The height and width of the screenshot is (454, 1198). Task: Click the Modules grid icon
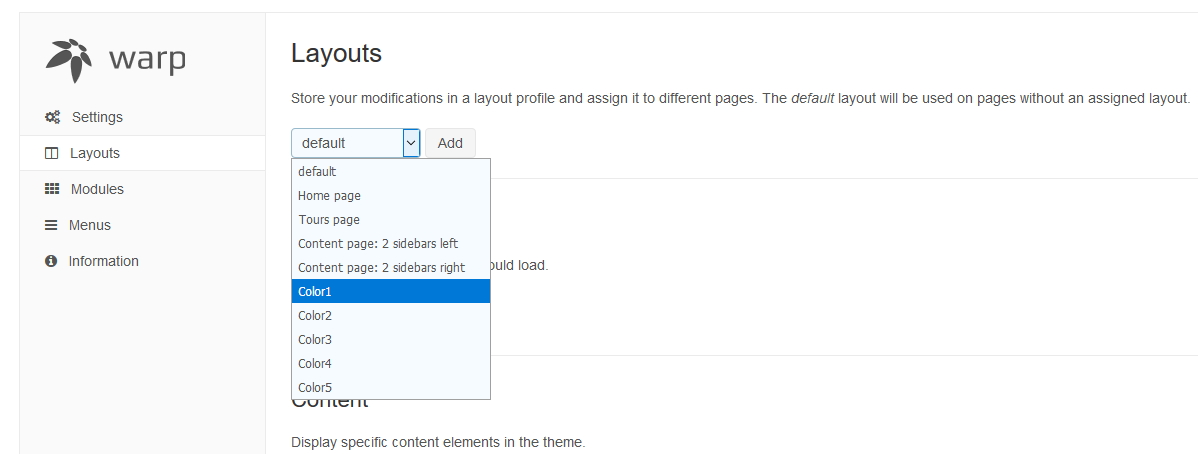[x=53, y=189]
